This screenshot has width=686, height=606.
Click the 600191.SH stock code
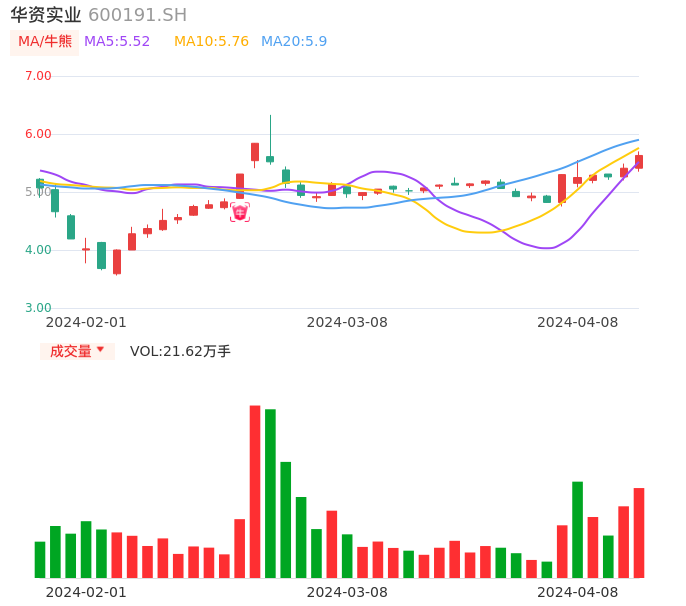137,15
